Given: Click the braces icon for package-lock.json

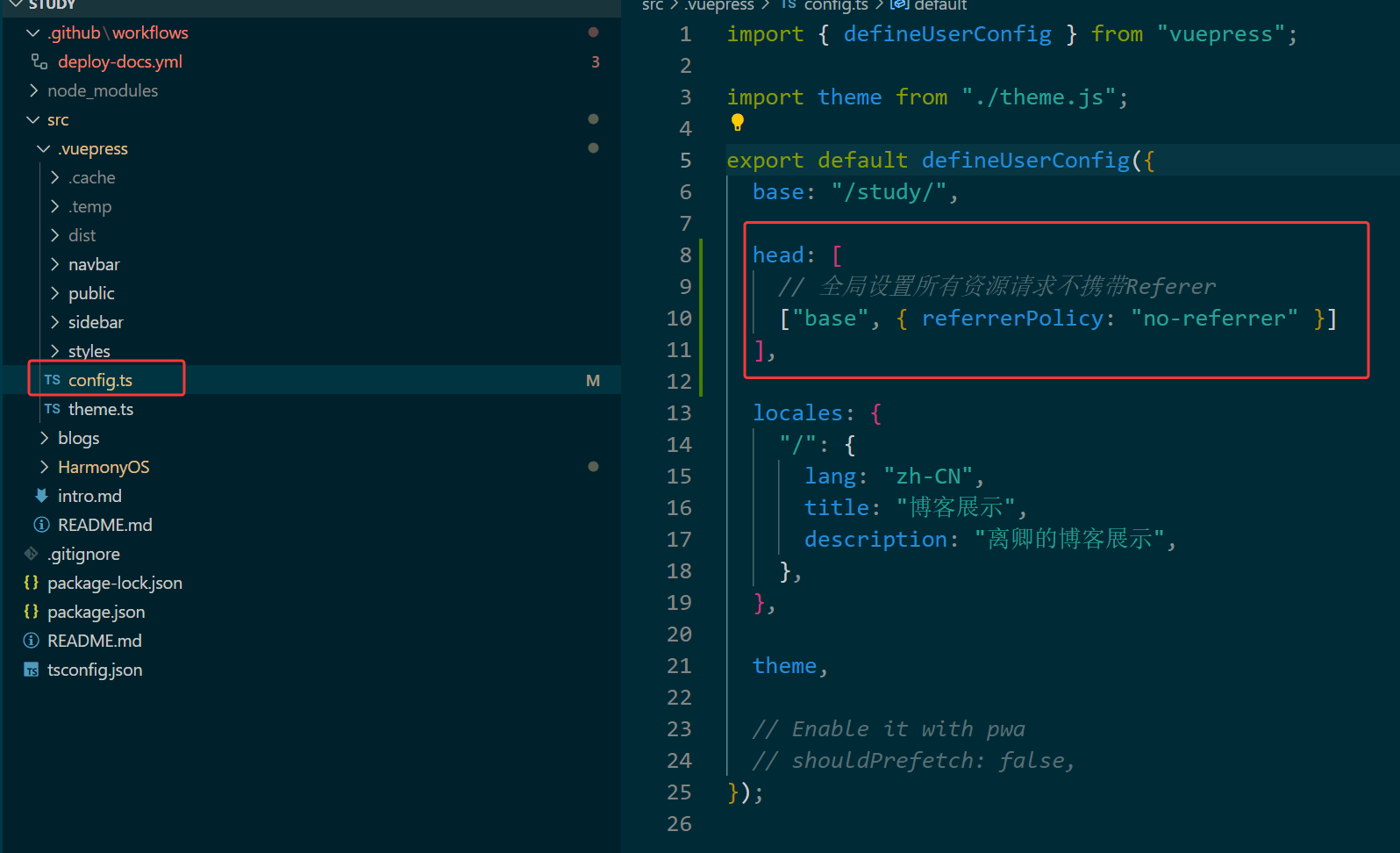Looking at the screenshot, I should pos(32,583).
